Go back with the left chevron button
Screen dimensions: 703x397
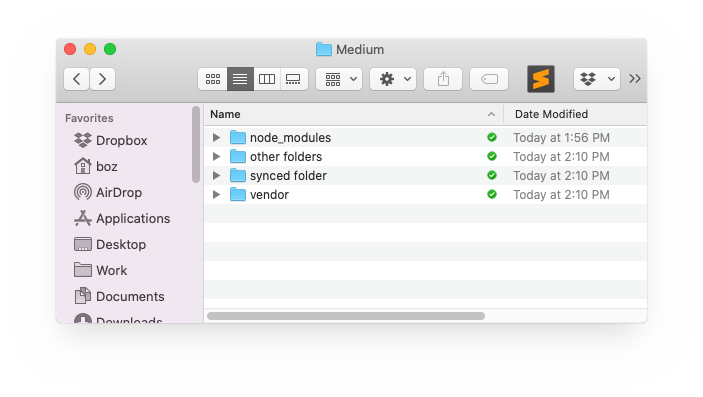76,79
